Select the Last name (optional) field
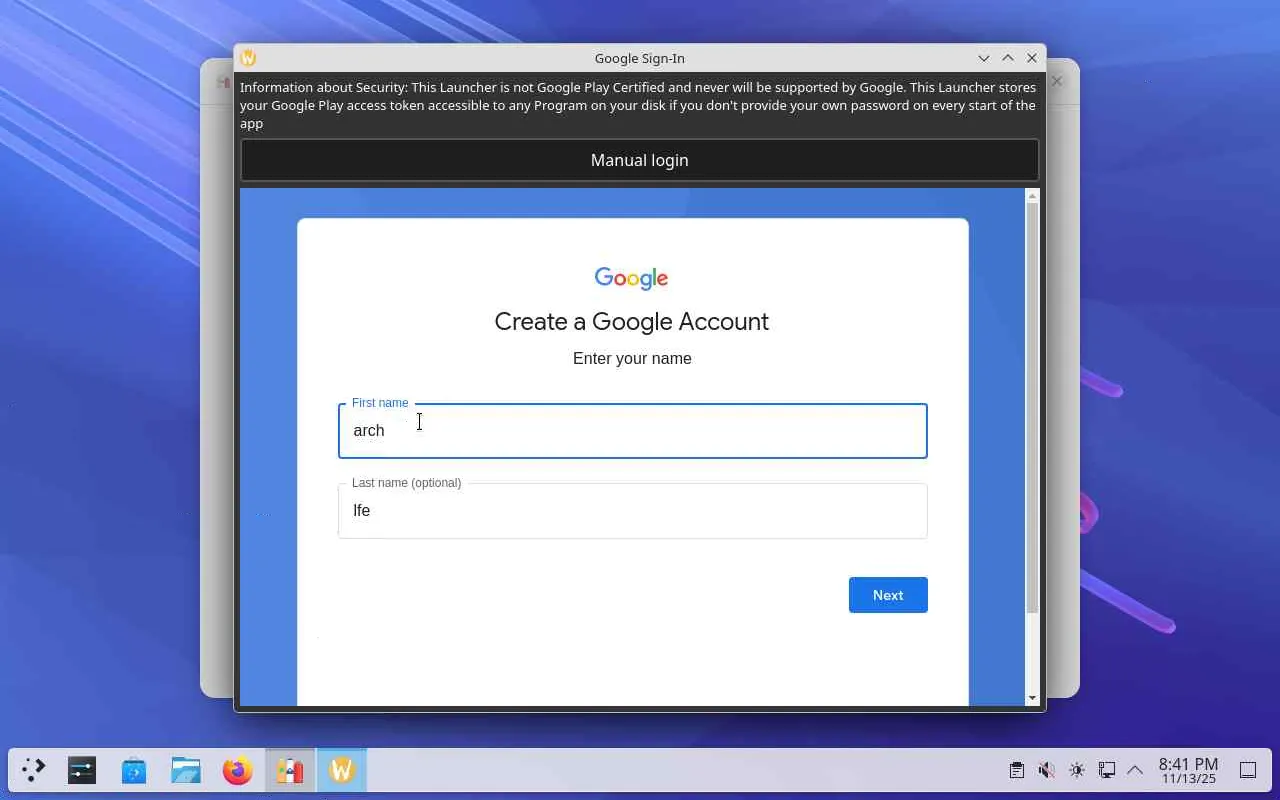This screenshot has height=800, width=1280. pyautogui.click(x=632, y=511)
